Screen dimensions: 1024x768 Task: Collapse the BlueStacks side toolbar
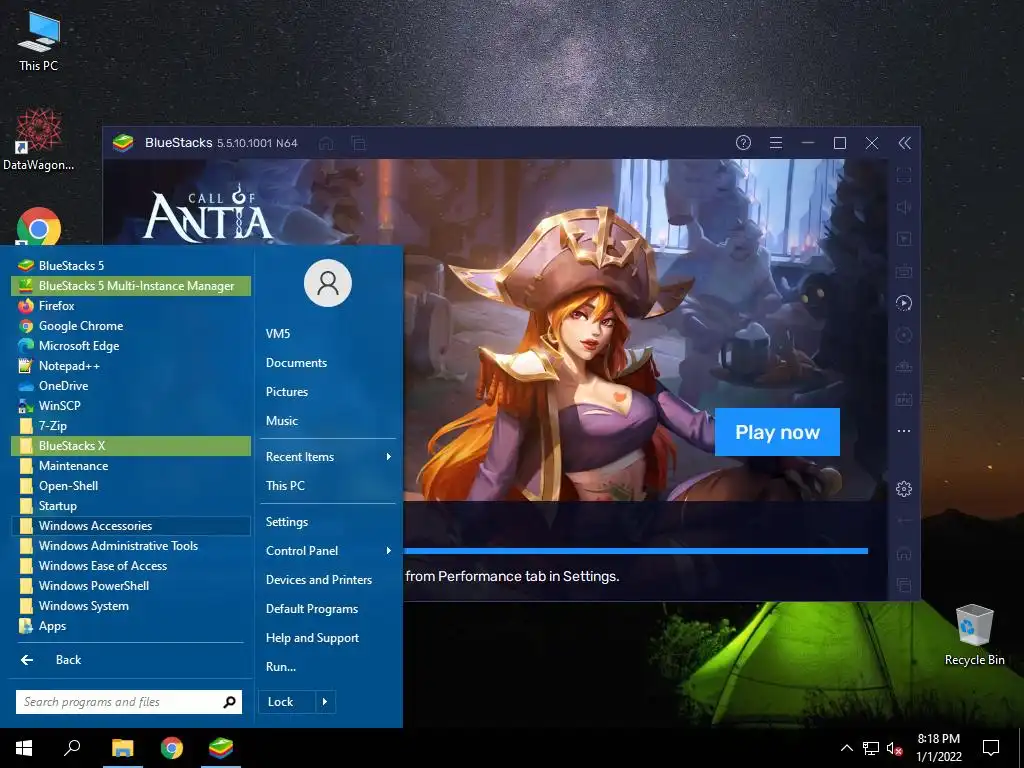(904, 143)
